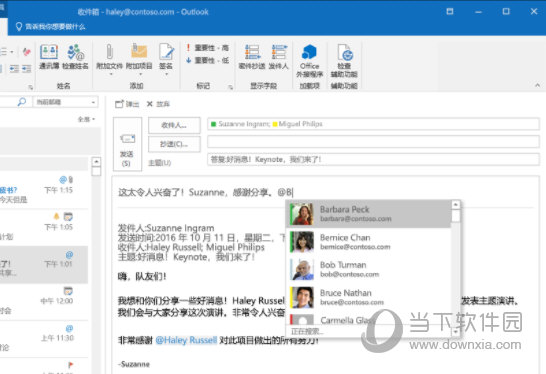The height and width of the screenshot is (374, 546).
Task: Open the All (全部) filter dropdown
Action: pyautogui.click(x=86, y=119)
